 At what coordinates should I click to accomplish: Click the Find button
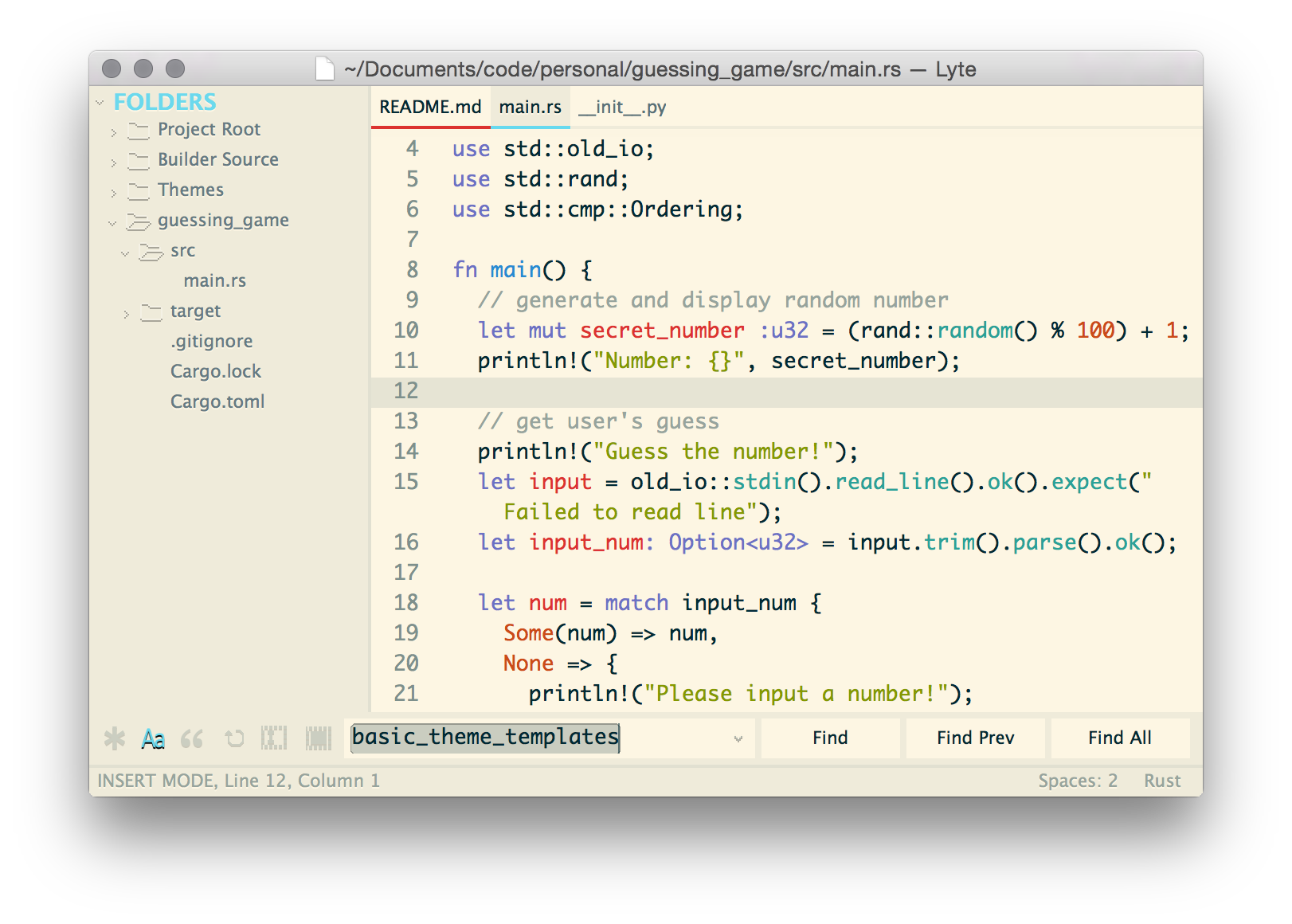pyautogui.click(x=830, y=738)
